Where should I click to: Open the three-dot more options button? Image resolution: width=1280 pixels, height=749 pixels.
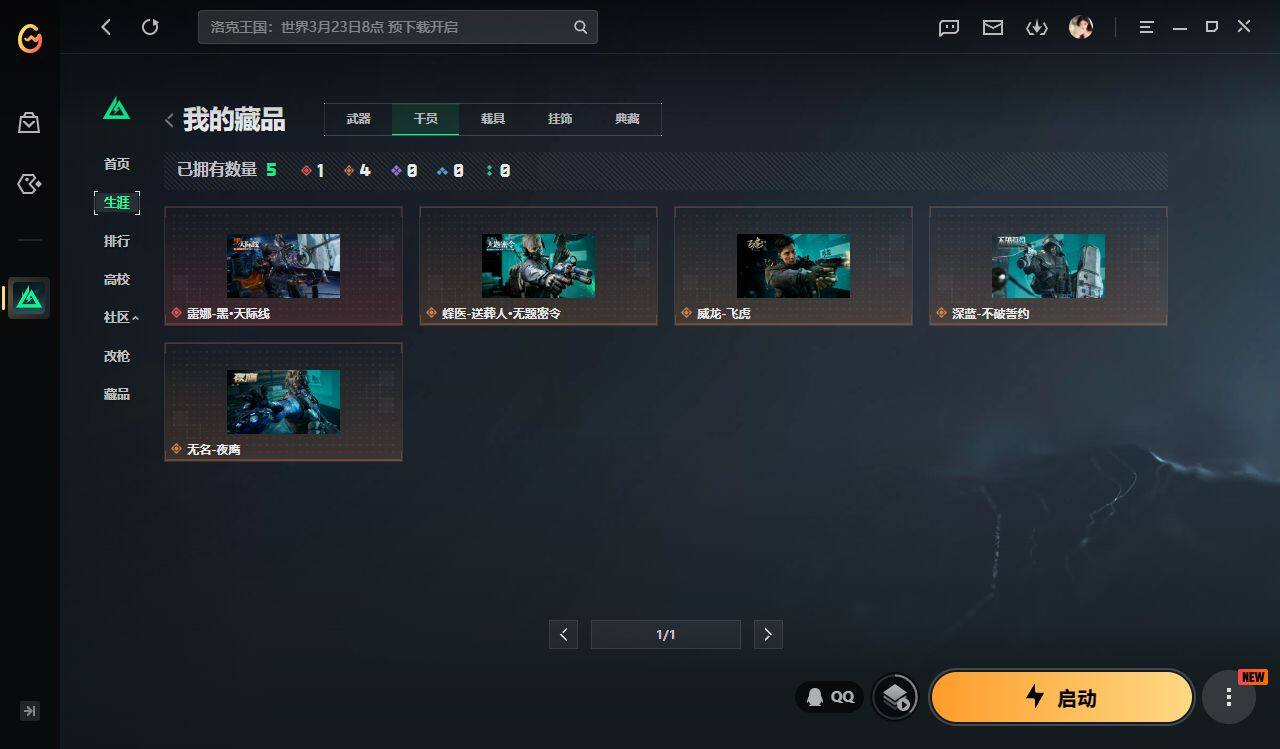click(x=1229, y=697)
